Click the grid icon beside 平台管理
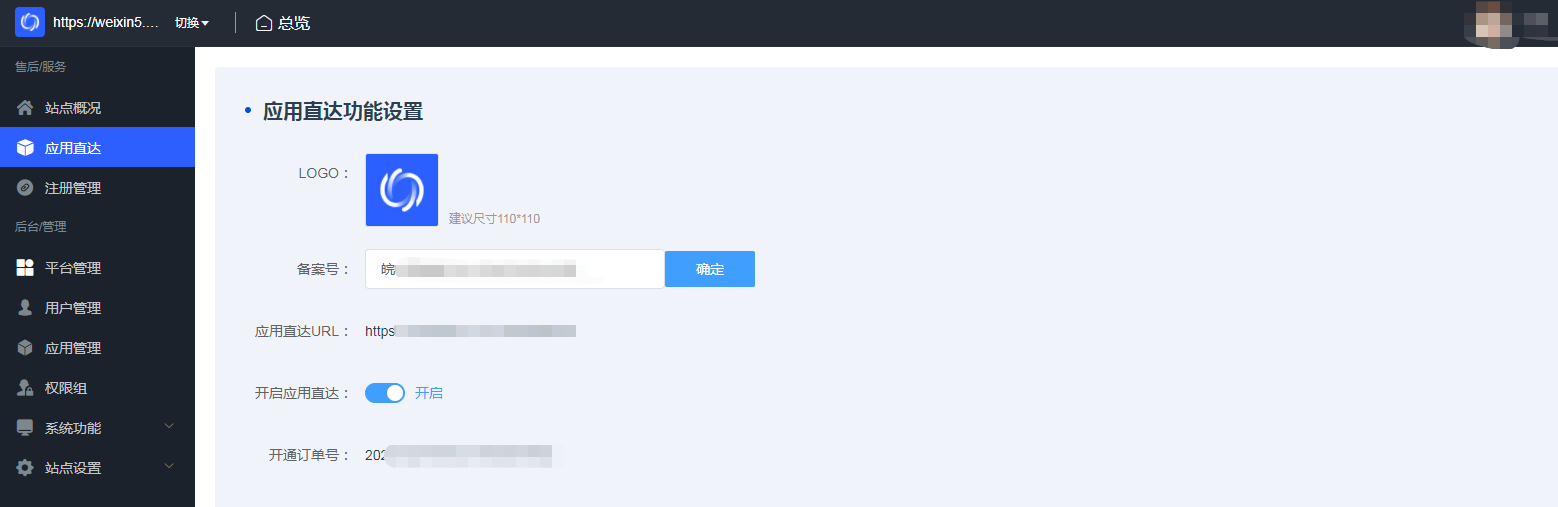Image resolution: width=1558 pixels, height=507 pixels. point(25,267)
